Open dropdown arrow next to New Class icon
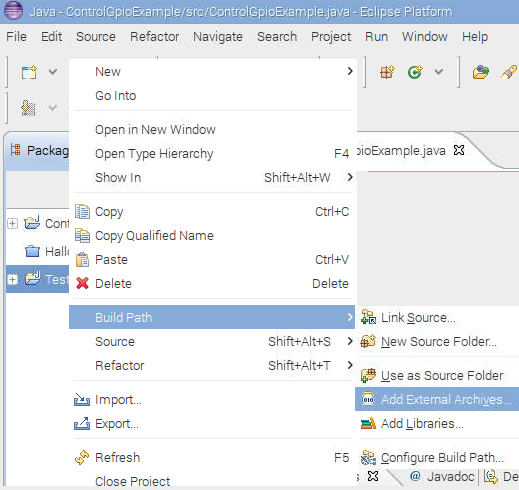The width and height of the screenshot is (519, 490). point(439,72)
